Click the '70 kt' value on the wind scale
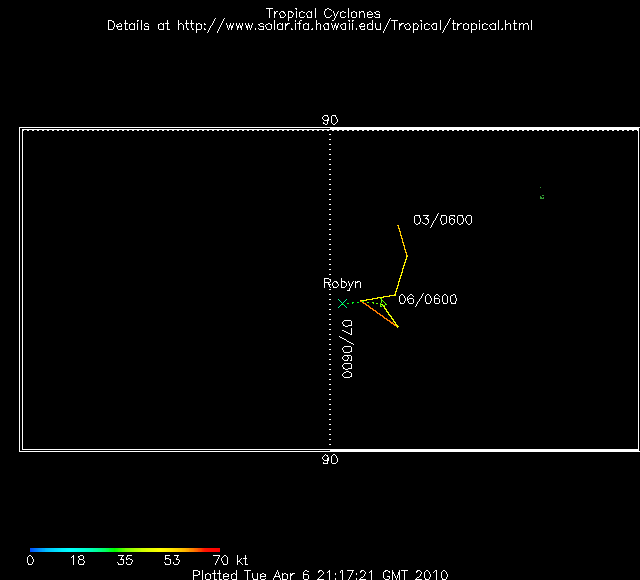Image resolution: width=640 pixels, height=580 pixels. pos(230,560)
